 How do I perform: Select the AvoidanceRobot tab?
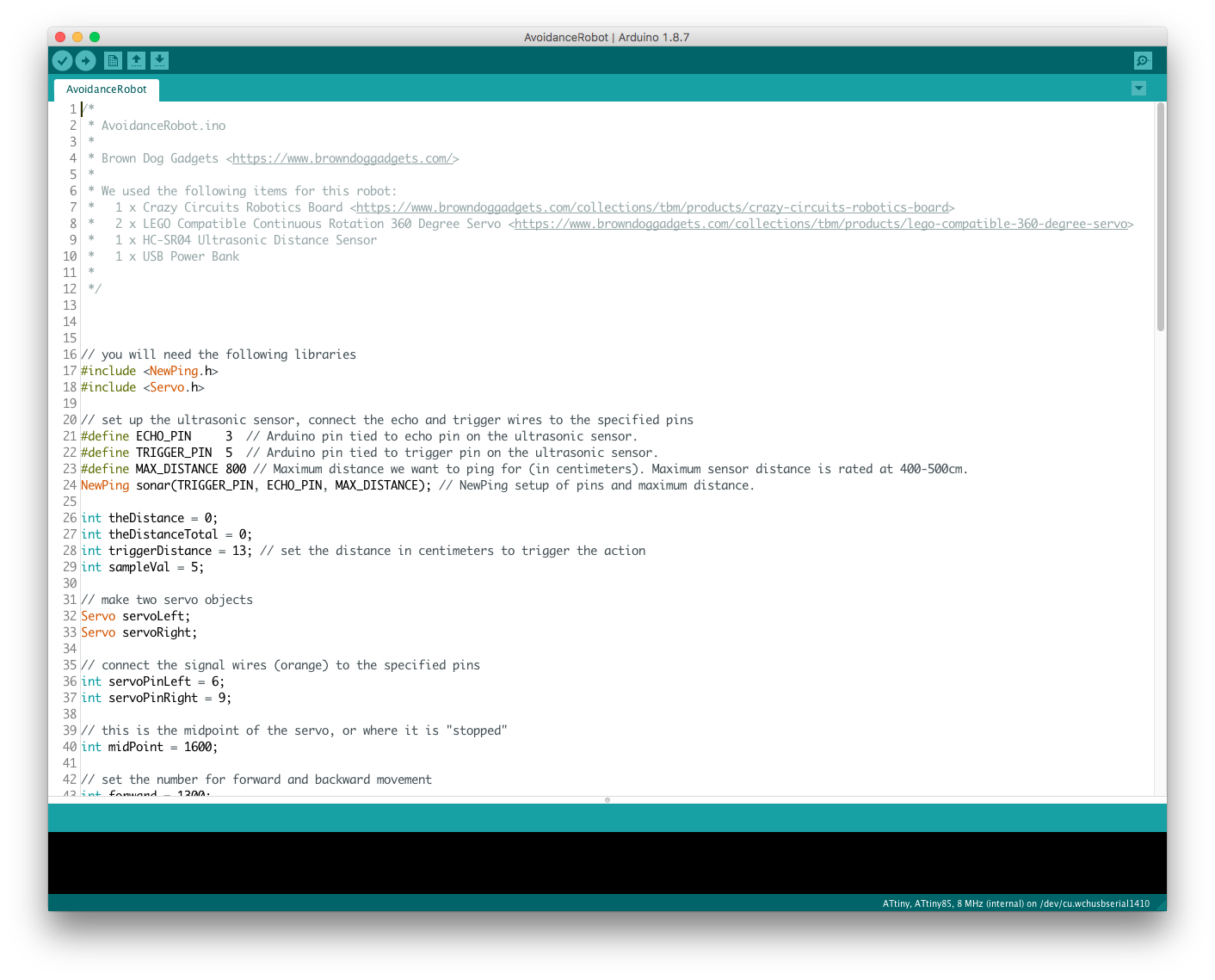(x=106, y=89)
